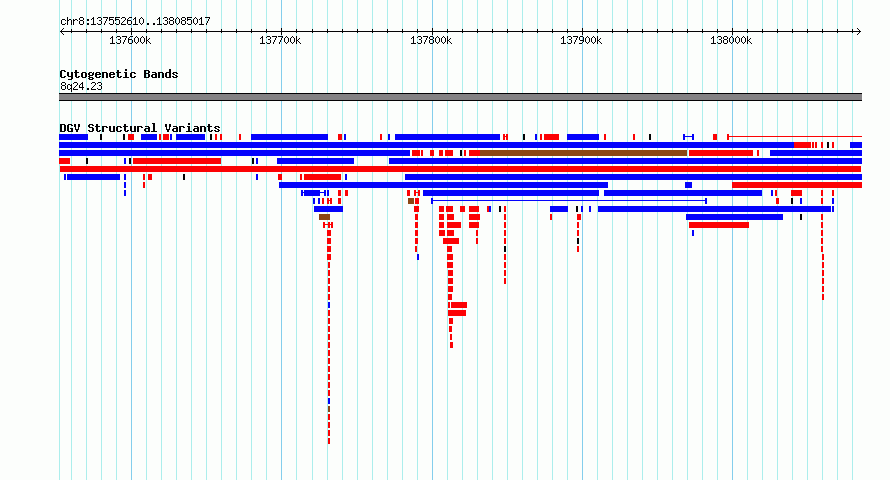Image resolution: width=890 pixels, height=480 pixels.
Task: Select the thin red line variant near 138000k
Action: point(795,137)
